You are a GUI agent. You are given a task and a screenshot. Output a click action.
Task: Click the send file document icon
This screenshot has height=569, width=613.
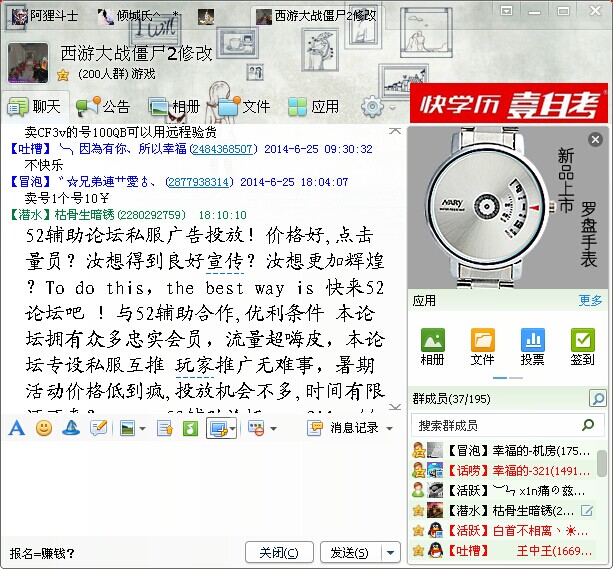click(x=165, y=428)
